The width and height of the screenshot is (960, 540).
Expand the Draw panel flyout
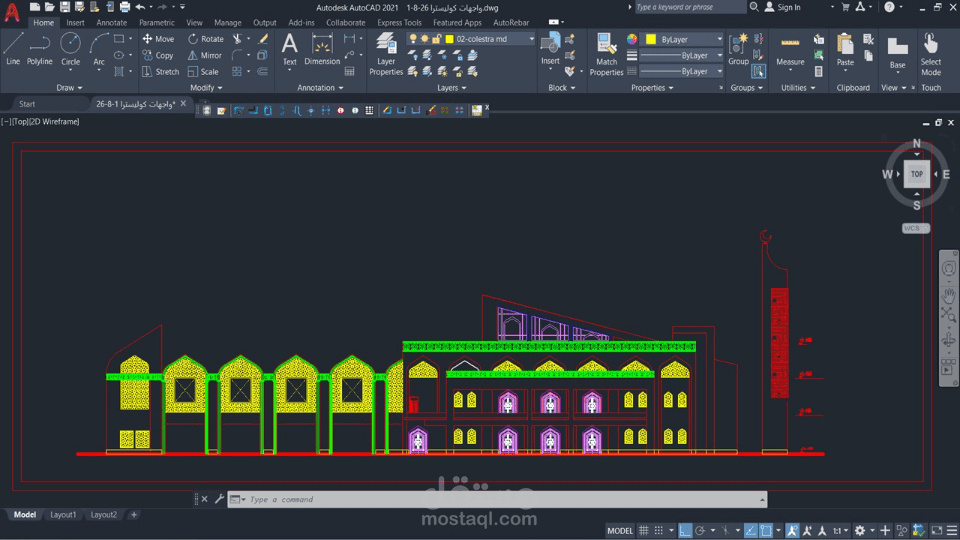click(x=69, y=88)
